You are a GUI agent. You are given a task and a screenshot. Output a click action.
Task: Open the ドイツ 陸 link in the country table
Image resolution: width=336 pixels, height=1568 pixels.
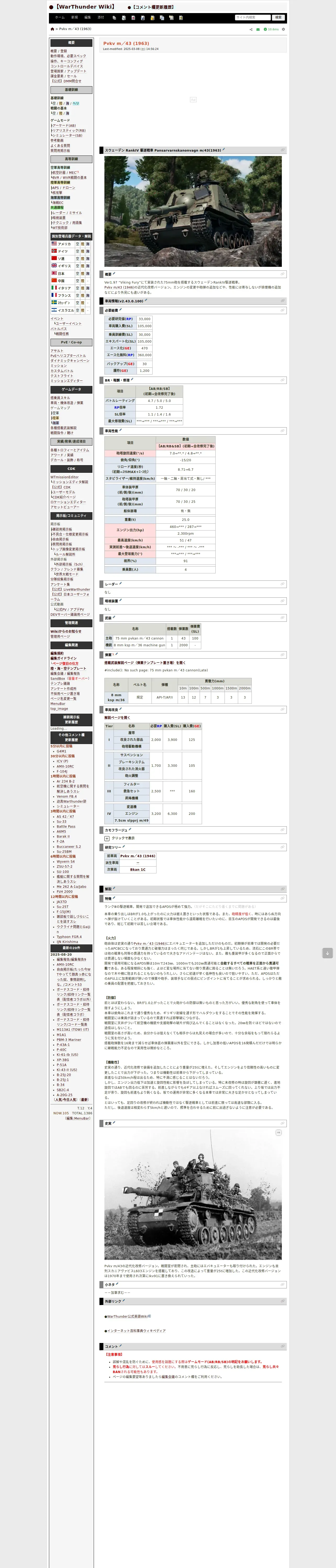(x=82, y=251)
